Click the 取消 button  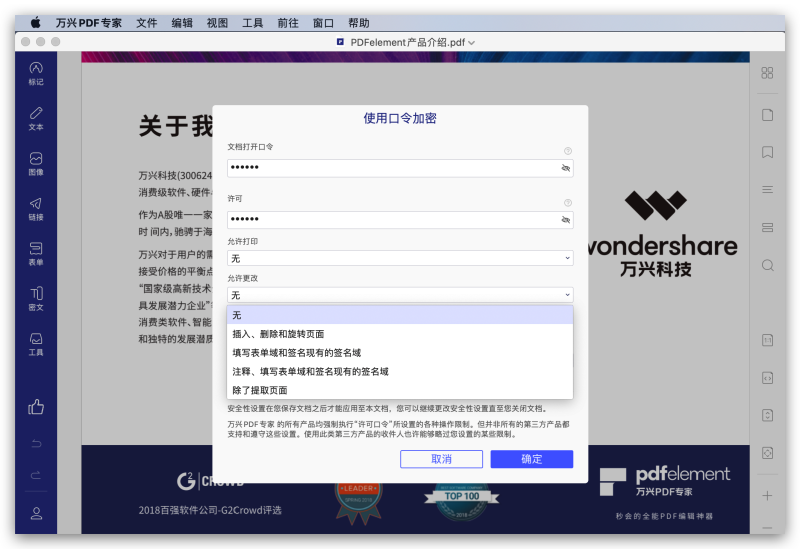441,459
